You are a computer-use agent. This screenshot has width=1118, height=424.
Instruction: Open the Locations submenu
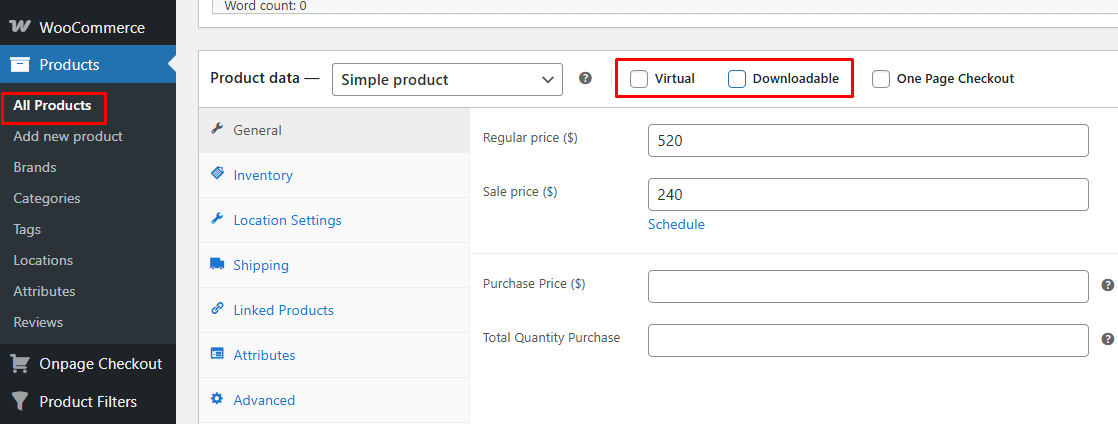43,260
